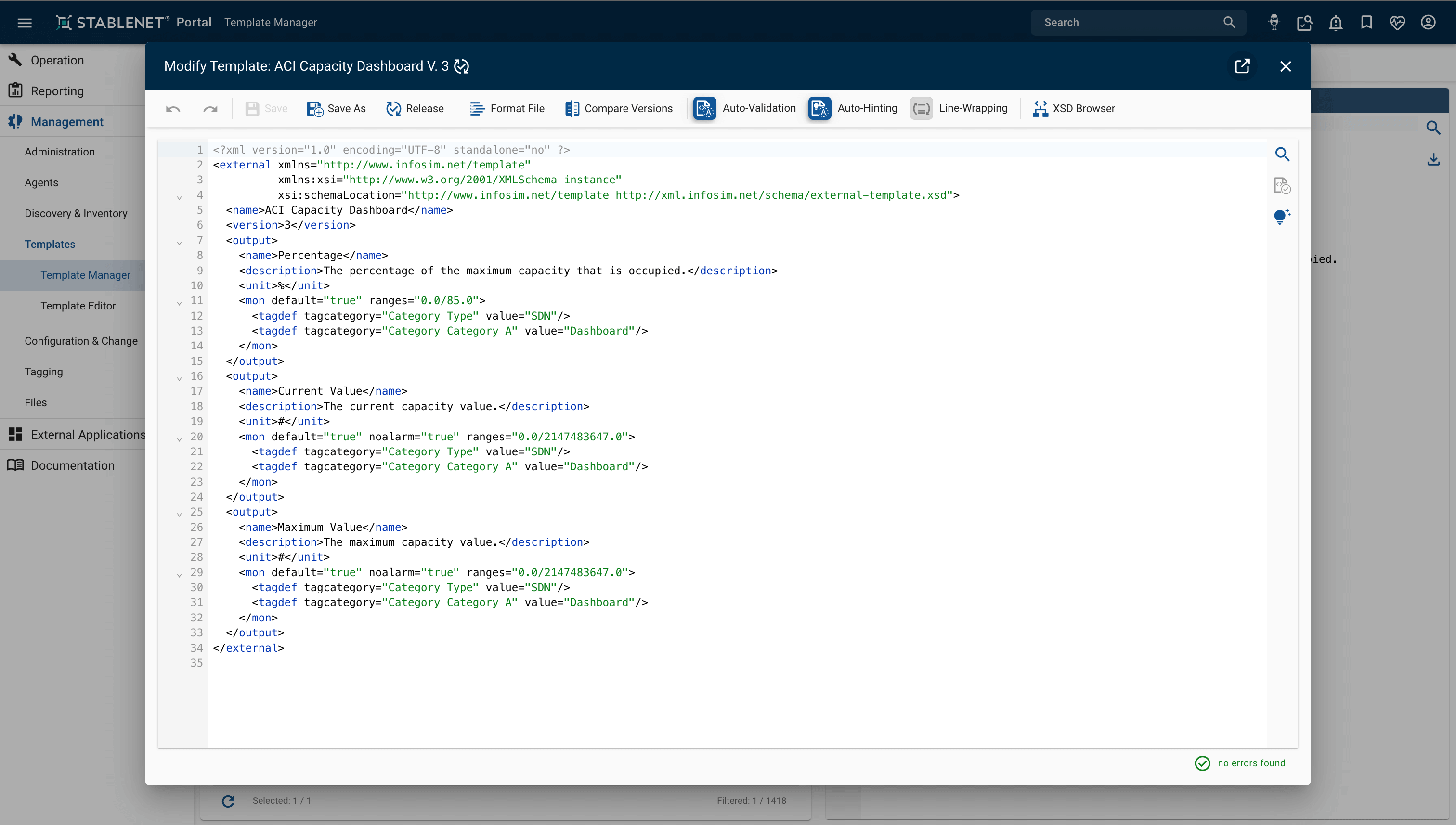Click line number 35 in editor gutter
1456x825 pixels.
pyautogui.click(x=196, y=663)
